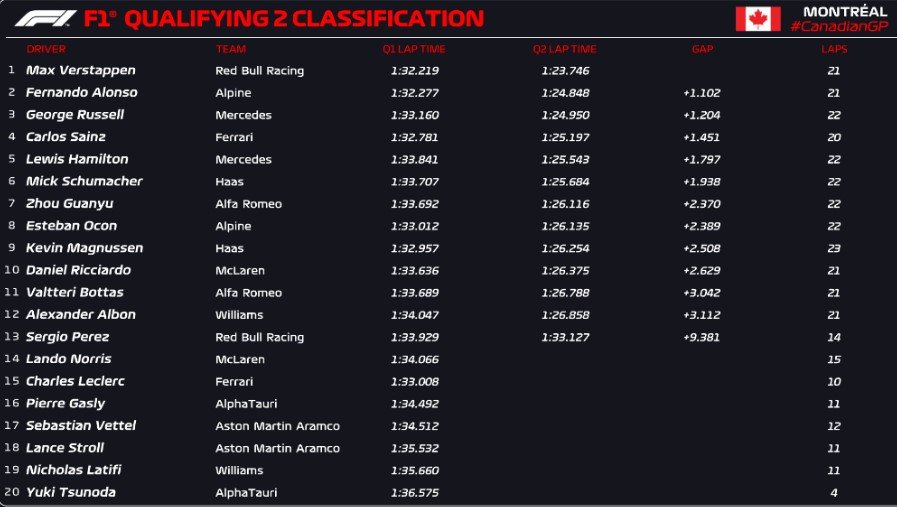Click Yuki Tsunoda in last position
The width and height of the screenshot is (897, 507).
coord(72,492)
